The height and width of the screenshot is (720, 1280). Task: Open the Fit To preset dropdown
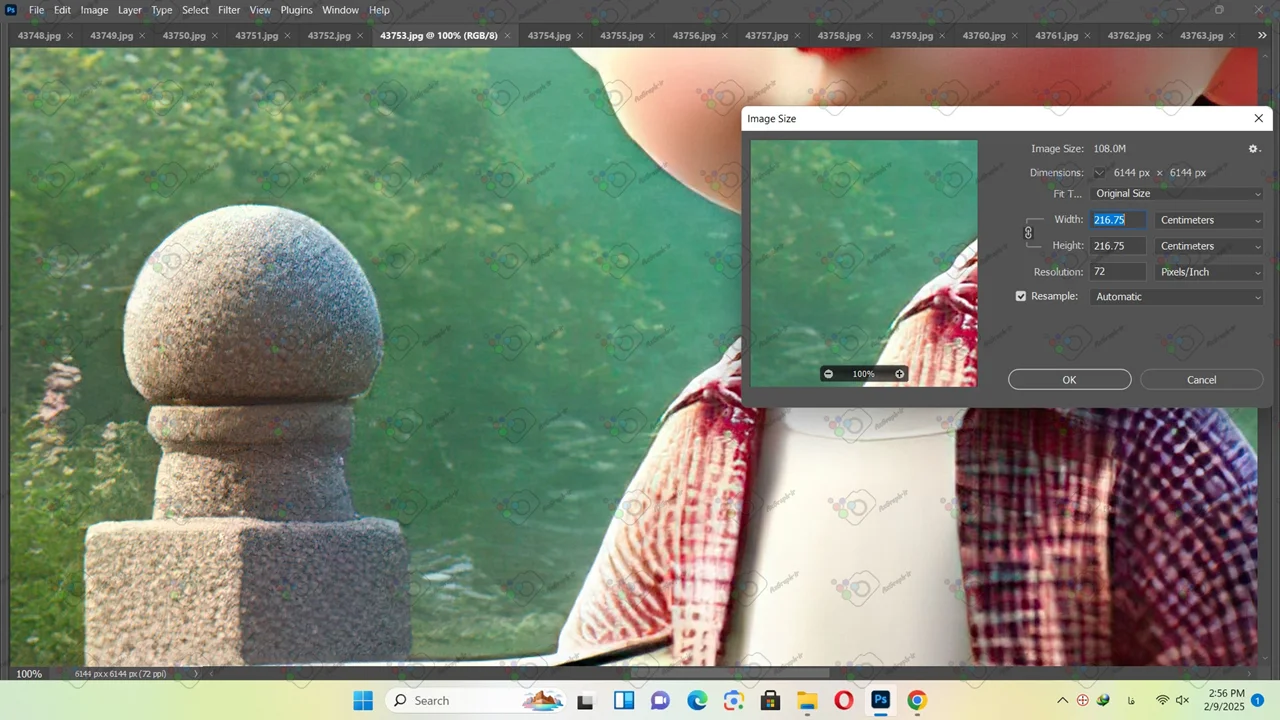(1177, 194)
